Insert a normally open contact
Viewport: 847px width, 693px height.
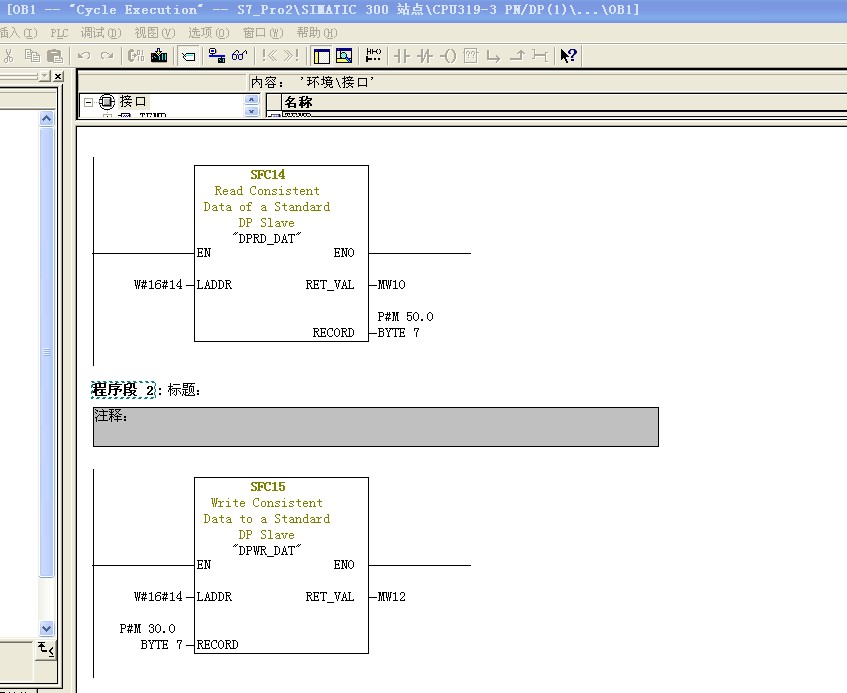(x=402, y=56)
